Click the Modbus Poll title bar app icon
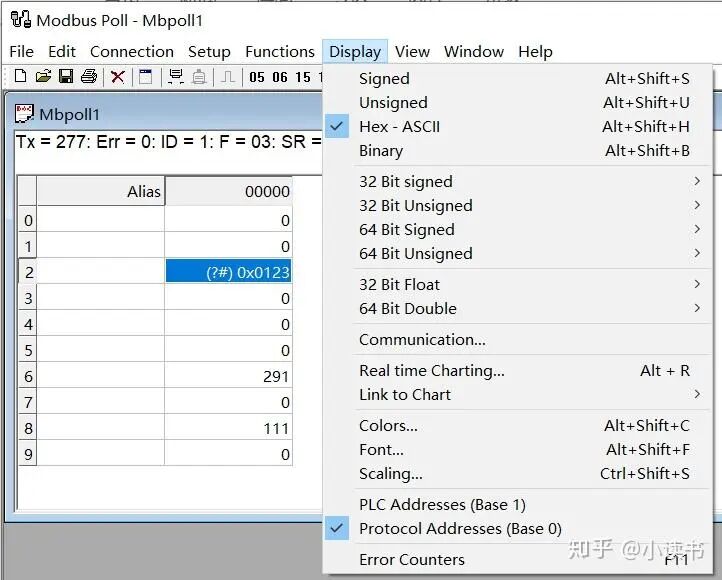The image size is (722, 580). point(21,20)
